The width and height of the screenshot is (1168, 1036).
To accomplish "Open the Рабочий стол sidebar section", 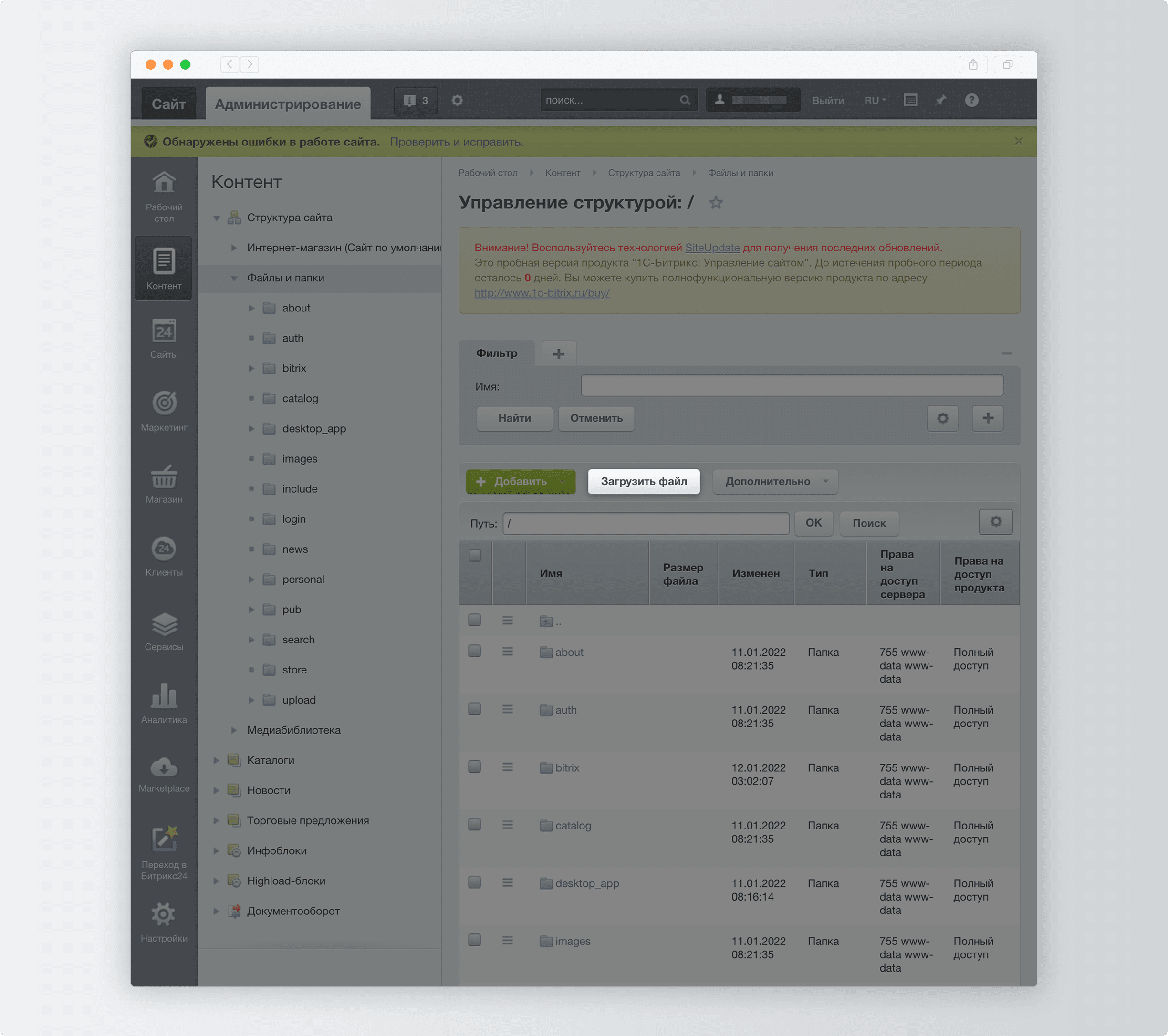I will tap(164, 197).
